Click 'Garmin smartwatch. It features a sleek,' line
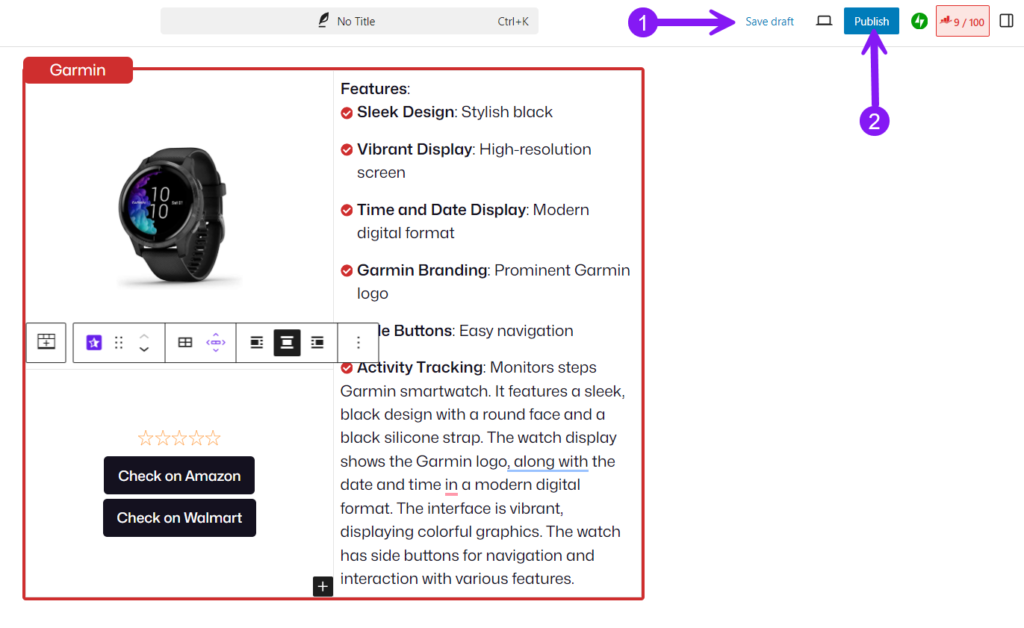Screen dimensions: 1024x628 (483, 391)
